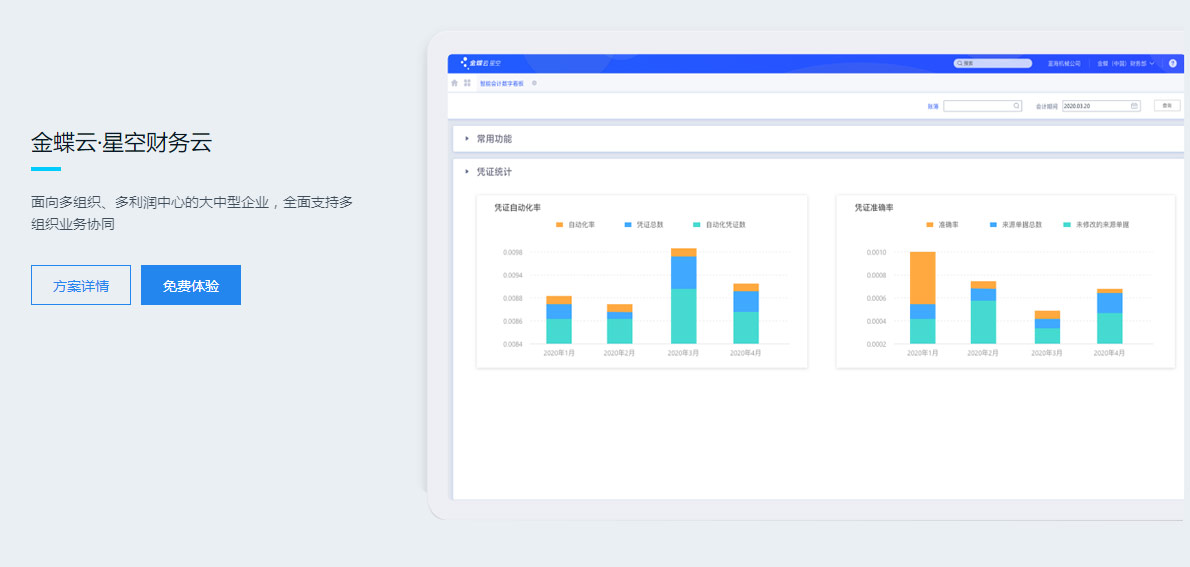Click the 账簿 lookup input field
1190x567 pixels.
point(982,106)
